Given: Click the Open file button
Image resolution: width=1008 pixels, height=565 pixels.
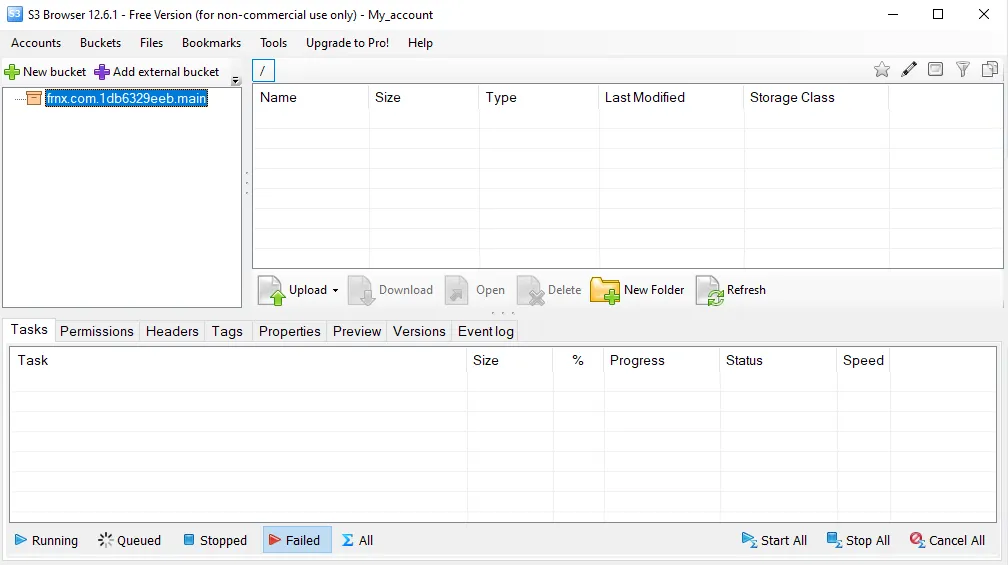Looking at the screenshot, I should tap(475, 290).
